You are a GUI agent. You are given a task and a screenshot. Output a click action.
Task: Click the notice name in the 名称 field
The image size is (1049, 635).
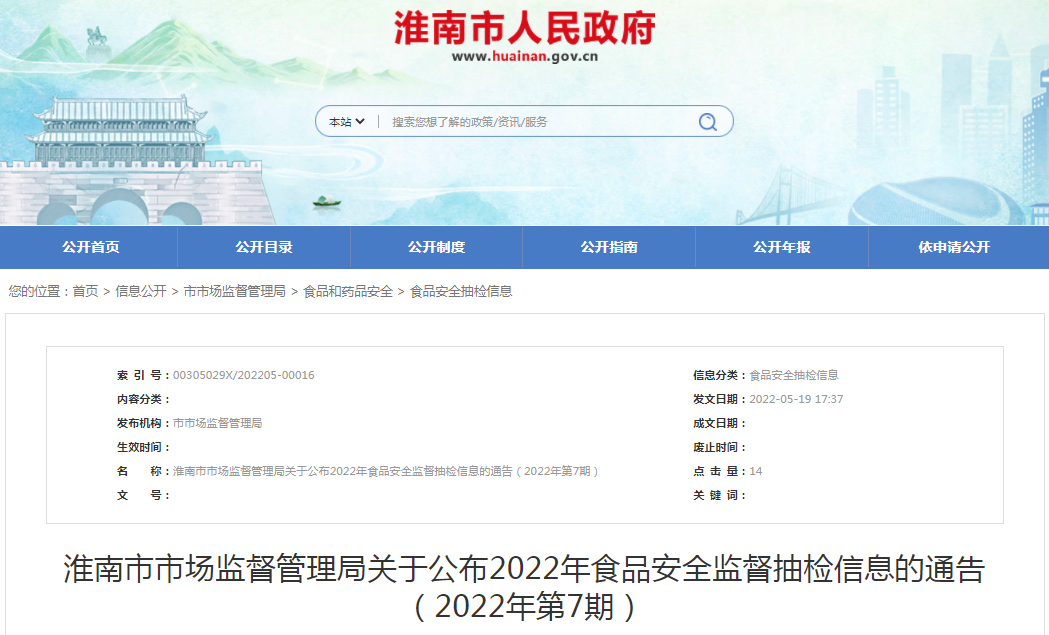point(390,473)
